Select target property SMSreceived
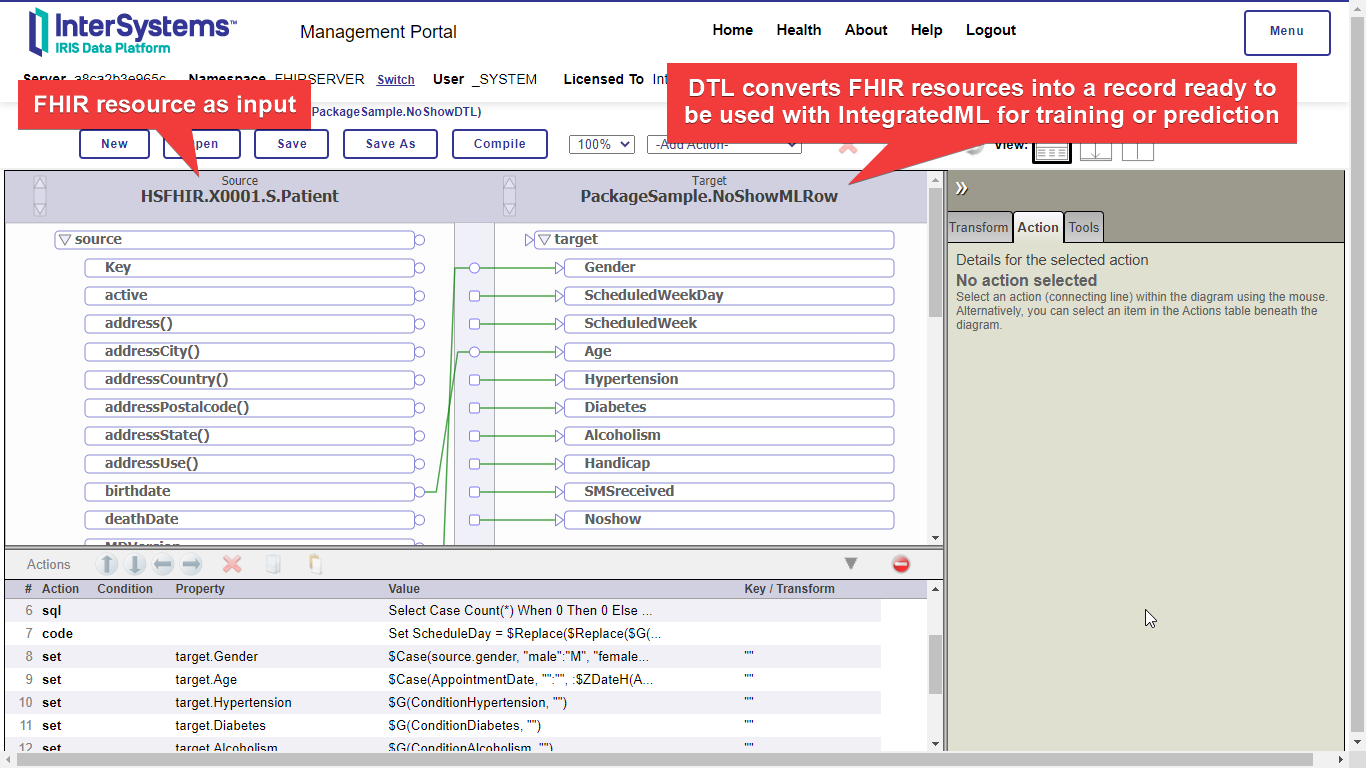This screenshot has width=1366, height=768. pyautogui.click(x=729, y=491)
